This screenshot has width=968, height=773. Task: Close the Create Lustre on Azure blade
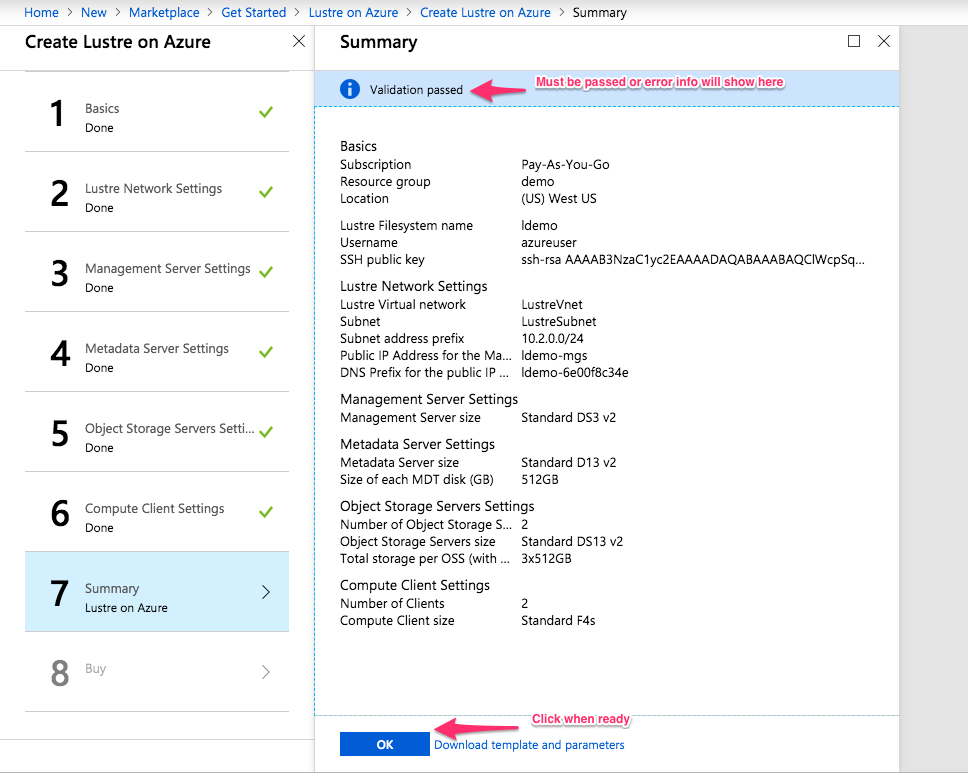(299, 41)
